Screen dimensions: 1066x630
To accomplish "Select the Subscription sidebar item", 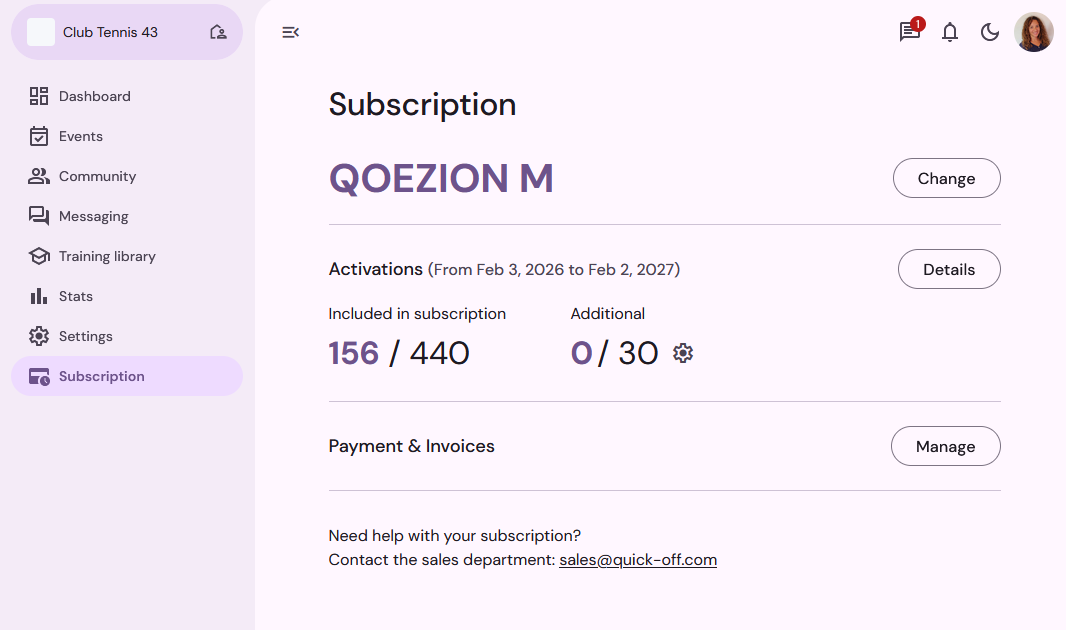I will click(x=101, y=376).
